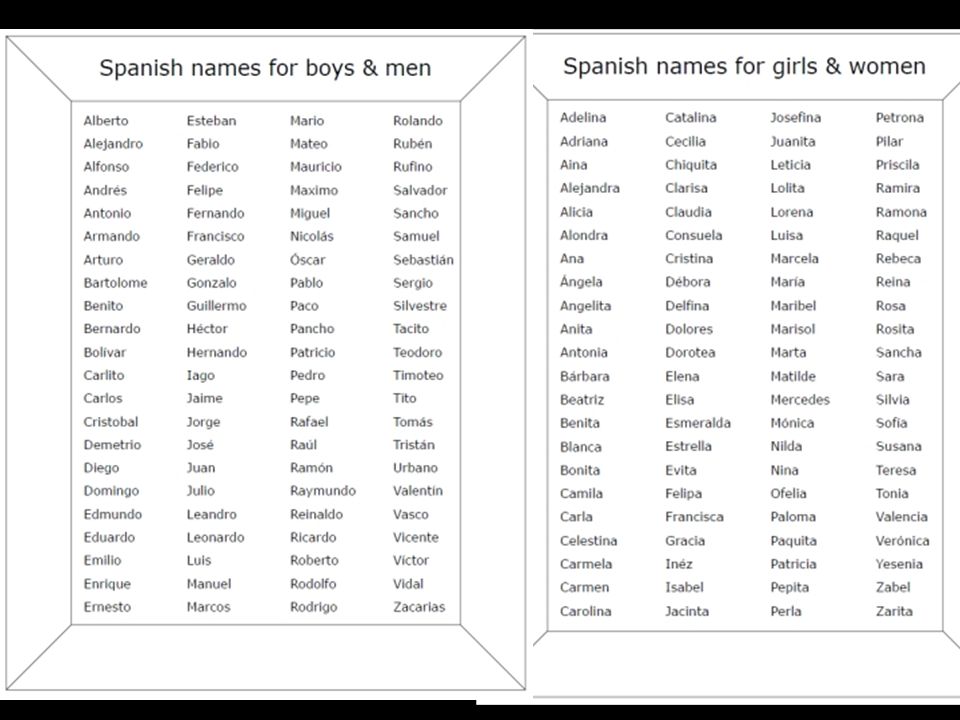The image size is (960, 720).
Task: Select the name Héctor
Action: 207,329
